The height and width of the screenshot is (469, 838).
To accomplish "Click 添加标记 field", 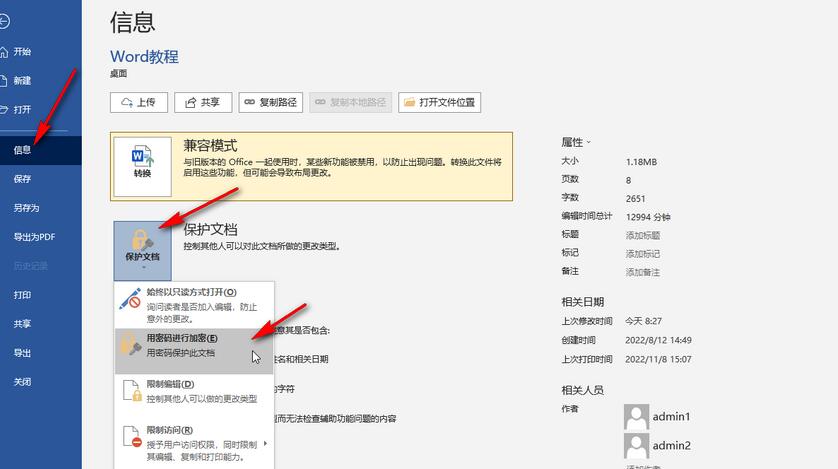I will (x=643, y=254).
